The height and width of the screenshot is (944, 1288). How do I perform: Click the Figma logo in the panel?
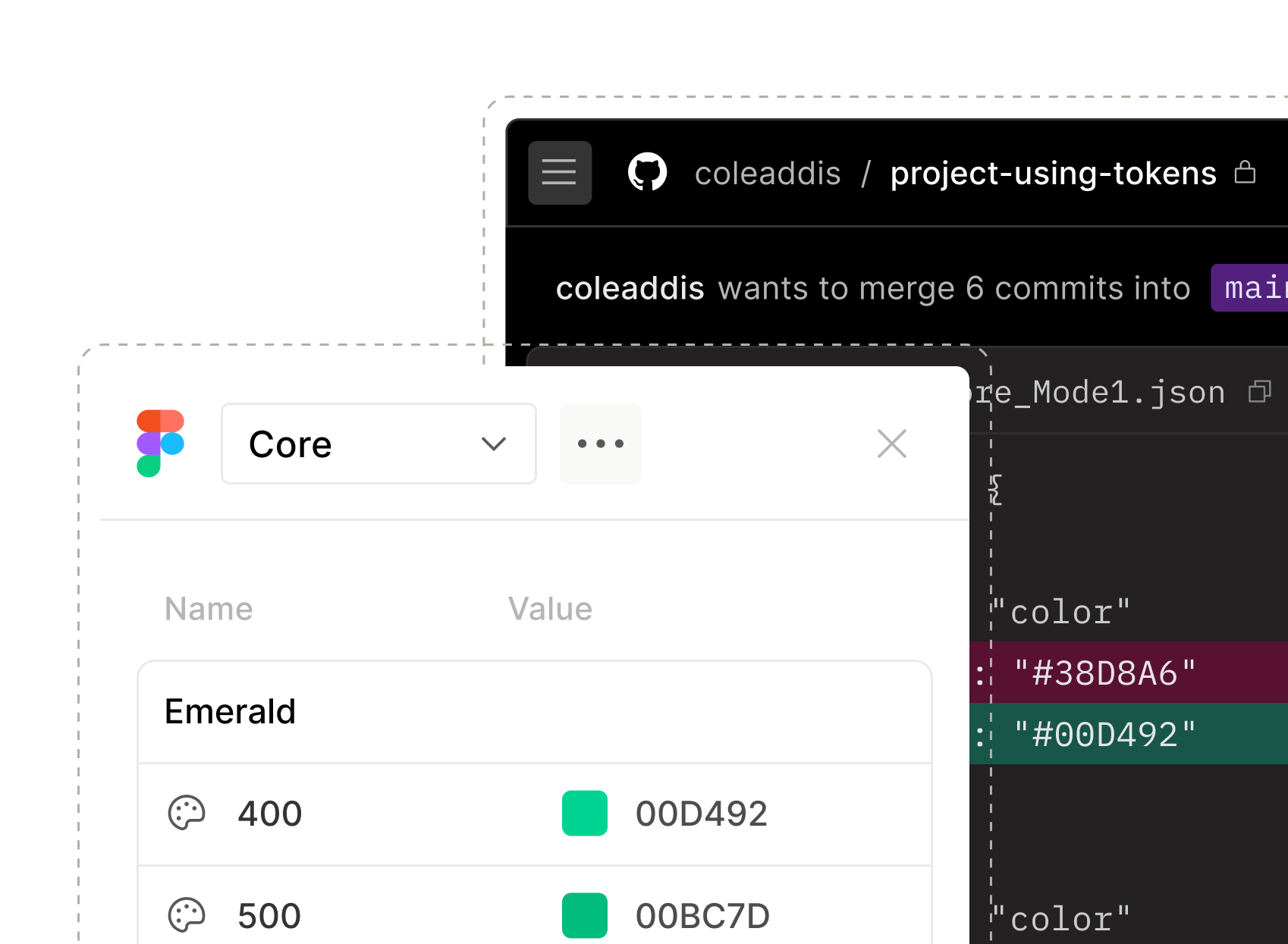(x=160, y=444)
